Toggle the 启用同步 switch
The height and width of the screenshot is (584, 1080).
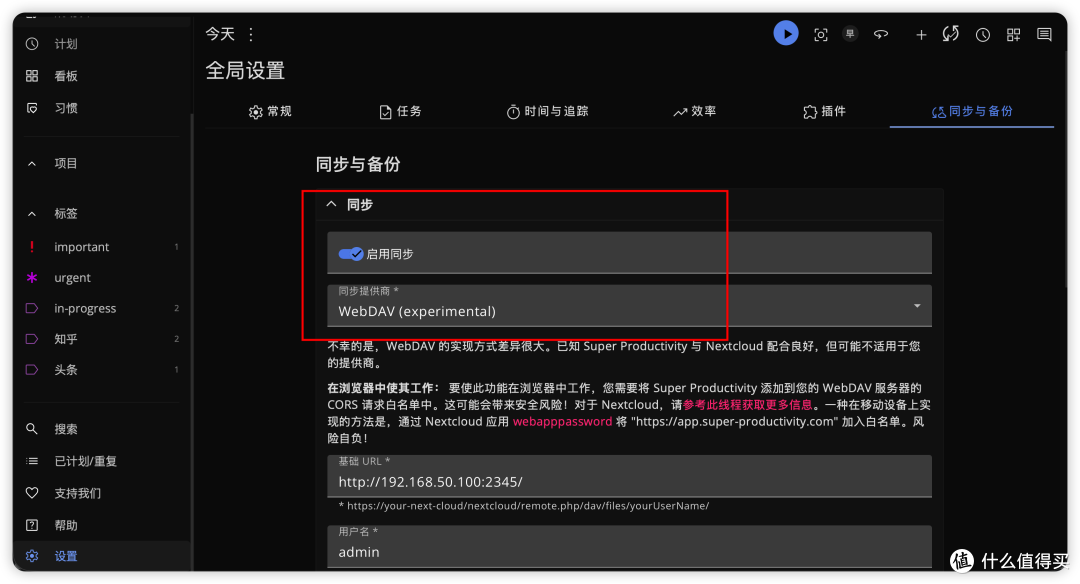pos(351,253)
